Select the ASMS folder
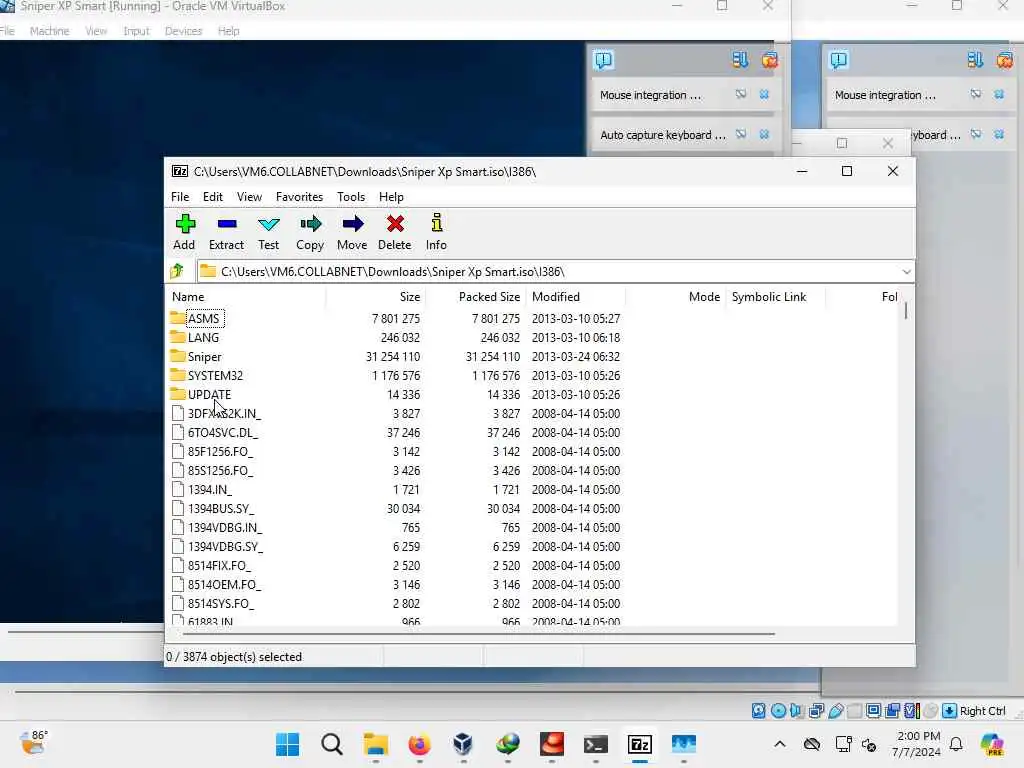 coord(203,319)
